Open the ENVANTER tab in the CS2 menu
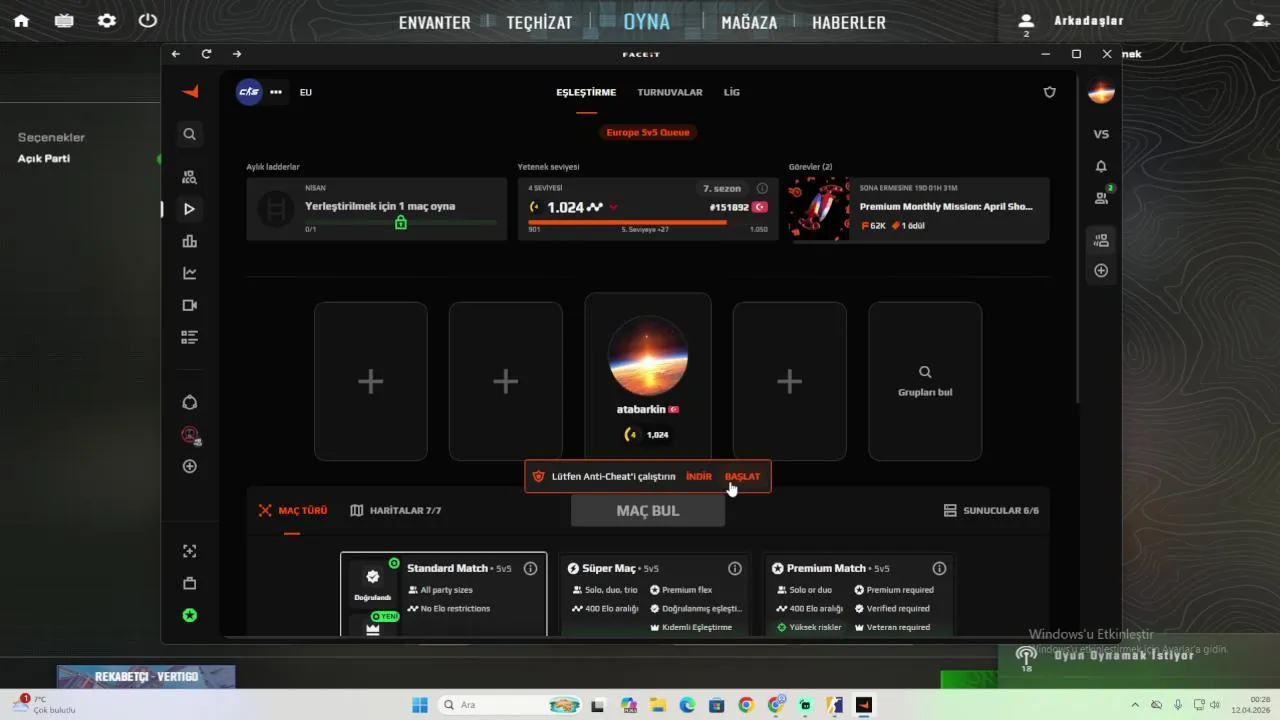 point(434,22)
